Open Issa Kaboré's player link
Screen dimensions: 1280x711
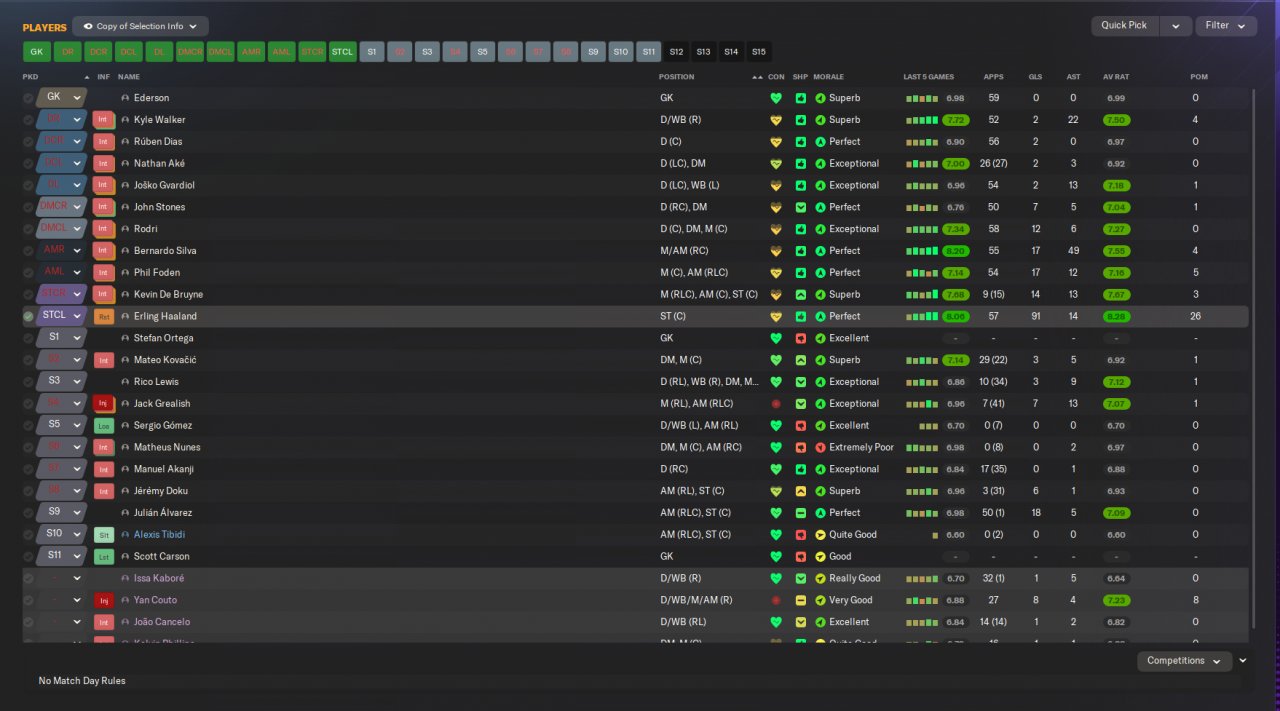159,579
